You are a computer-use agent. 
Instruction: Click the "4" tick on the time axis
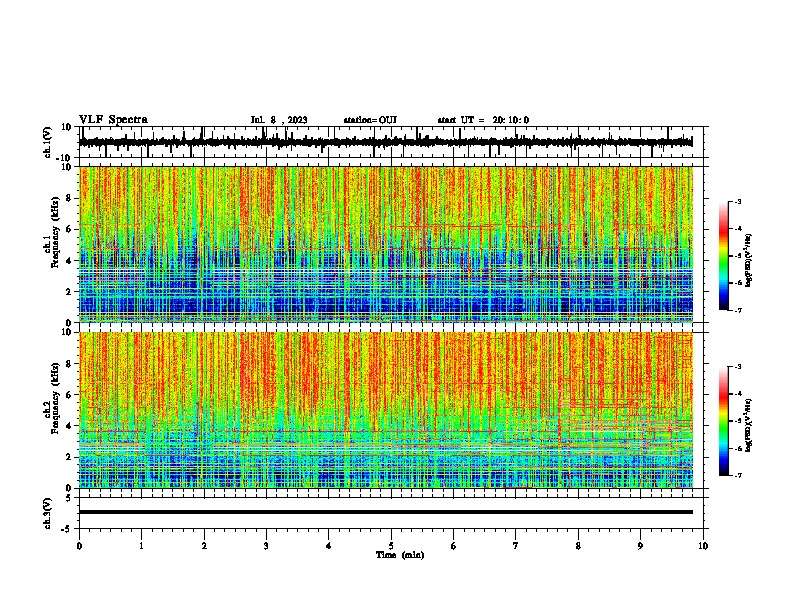click(x=329, y=546)
